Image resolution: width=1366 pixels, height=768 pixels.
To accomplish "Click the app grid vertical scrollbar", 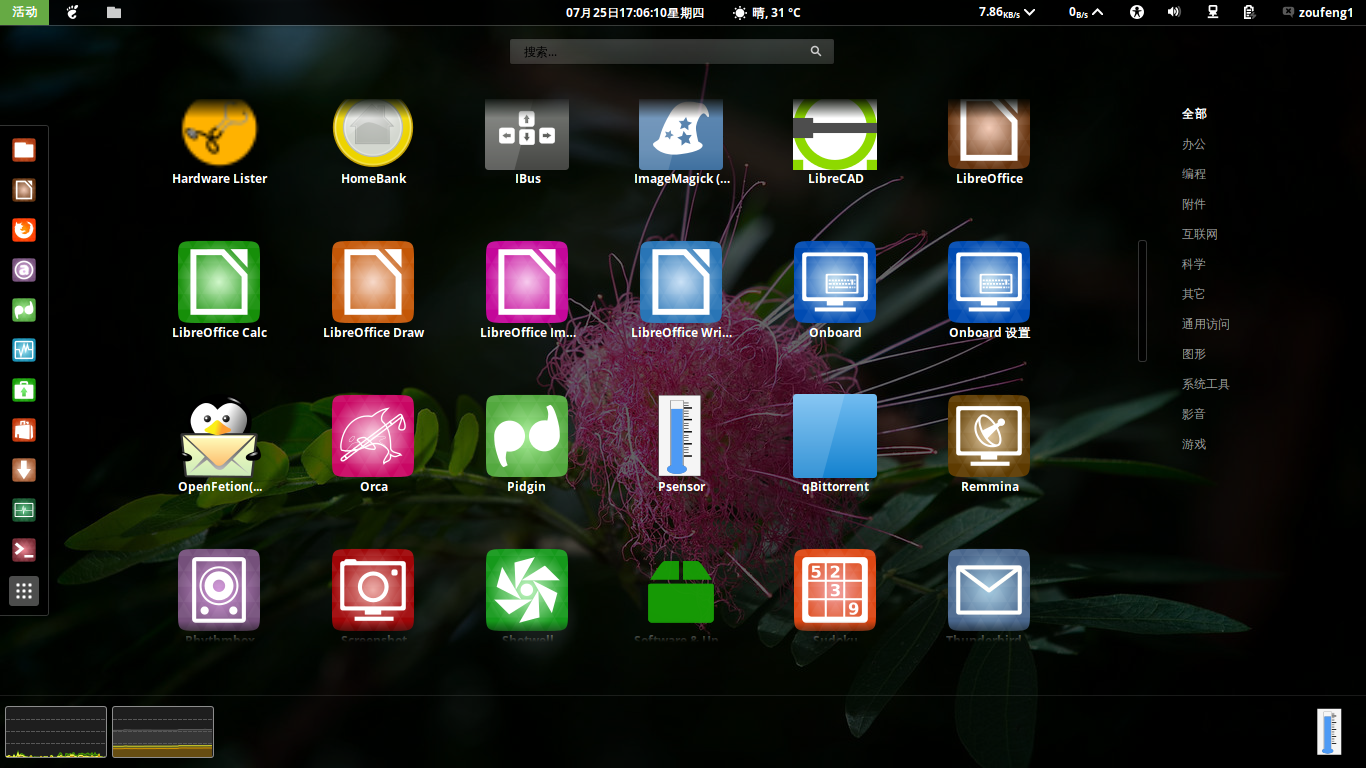I will click(x=1142, y=300).
